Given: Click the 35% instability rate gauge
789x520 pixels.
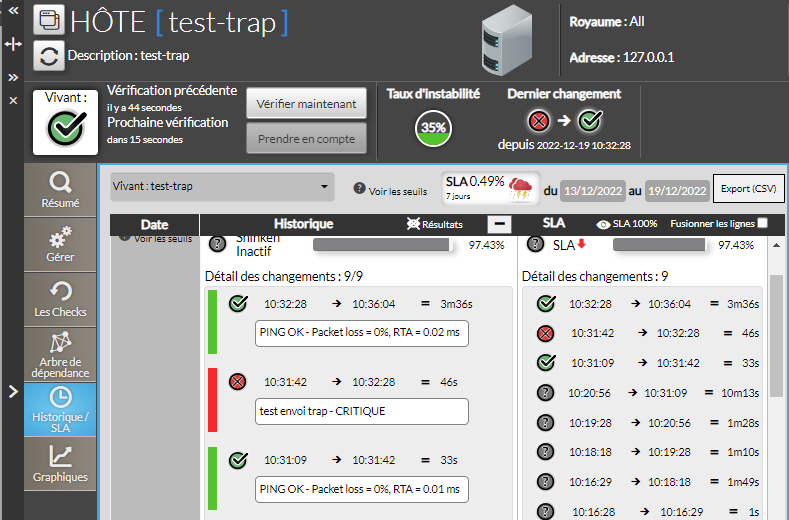Looking at the screenshot, I should [x=433, y=128].
